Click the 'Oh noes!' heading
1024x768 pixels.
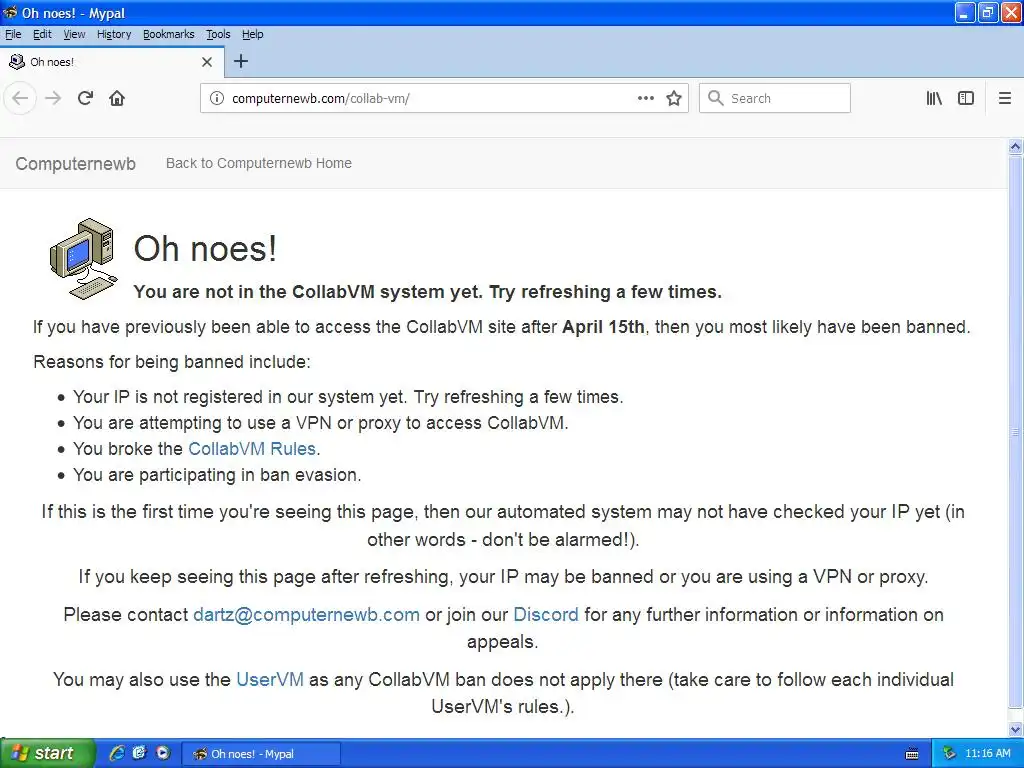pos(205,249)
